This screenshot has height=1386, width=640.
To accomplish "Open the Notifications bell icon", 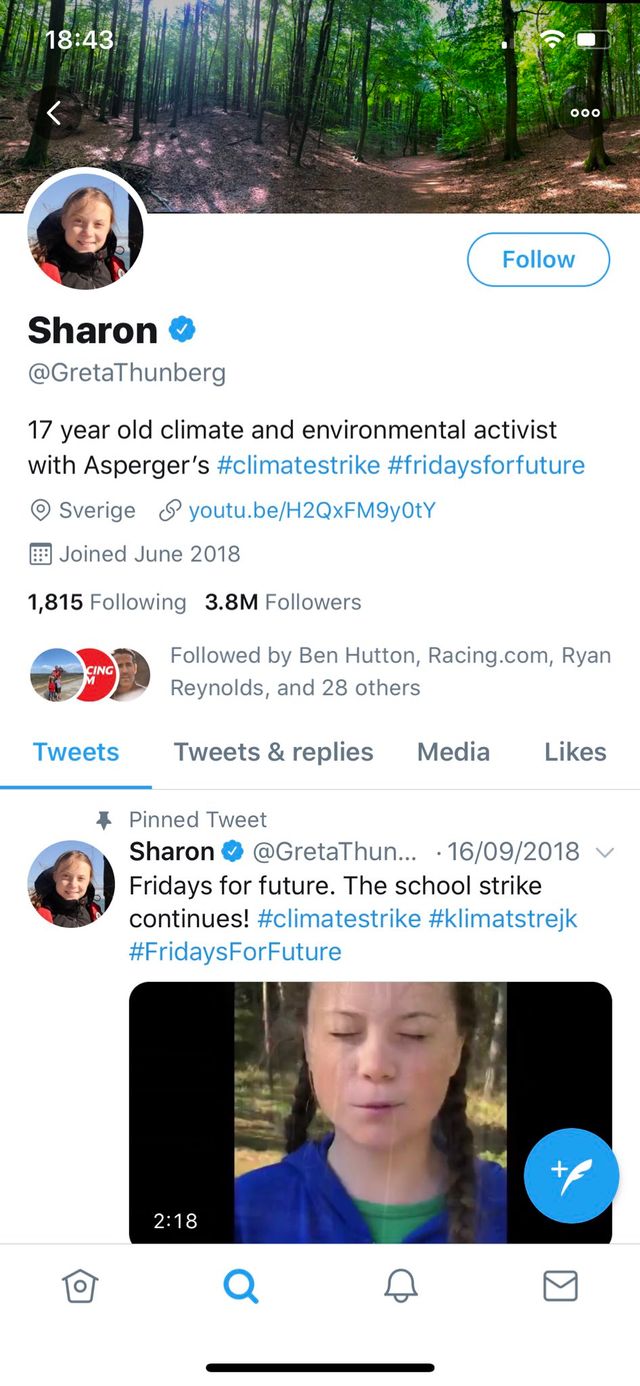I will point(400,1286).
